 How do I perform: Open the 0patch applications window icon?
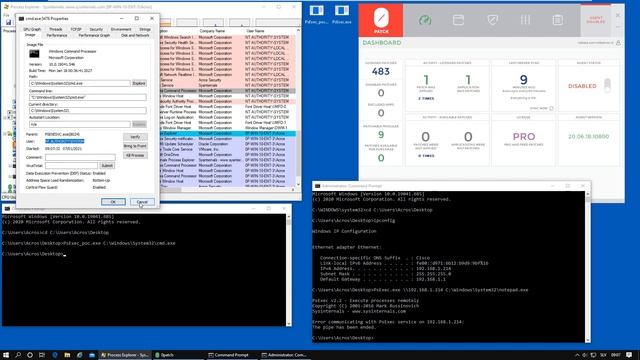[x=458, y=20]
